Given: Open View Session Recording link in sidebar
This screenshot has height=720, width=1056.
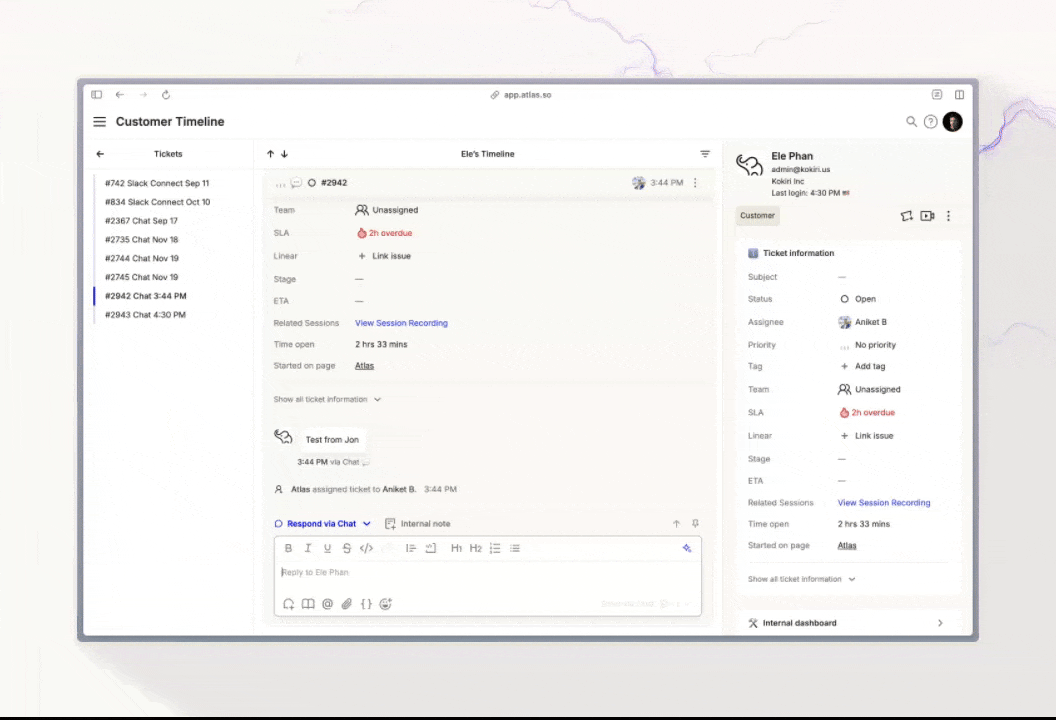Looking at the screenshot, I should pos(883,503).
